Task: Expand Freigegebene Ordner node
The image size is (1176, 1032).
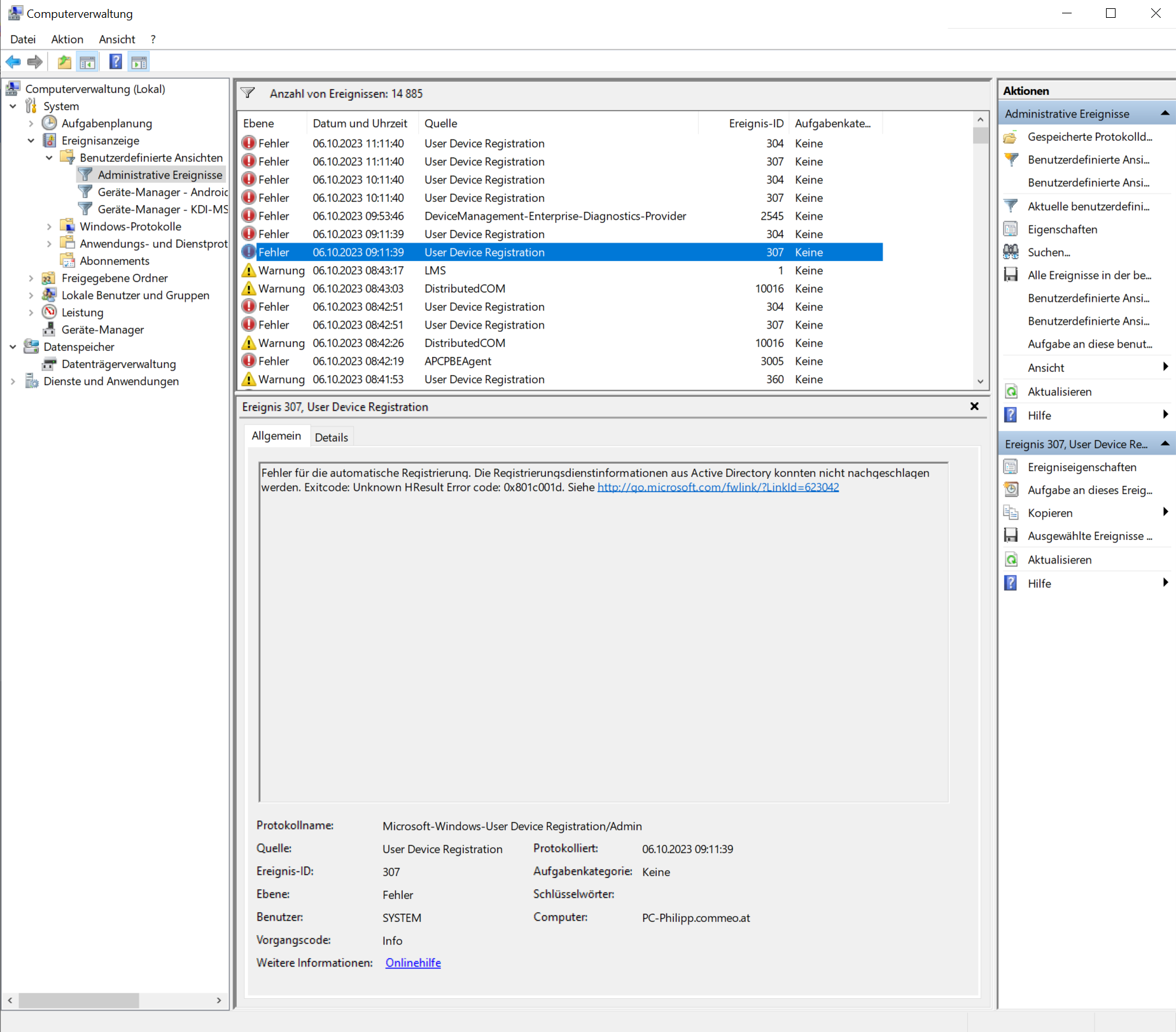Action: pyautogui.click(x=31, y=278)
